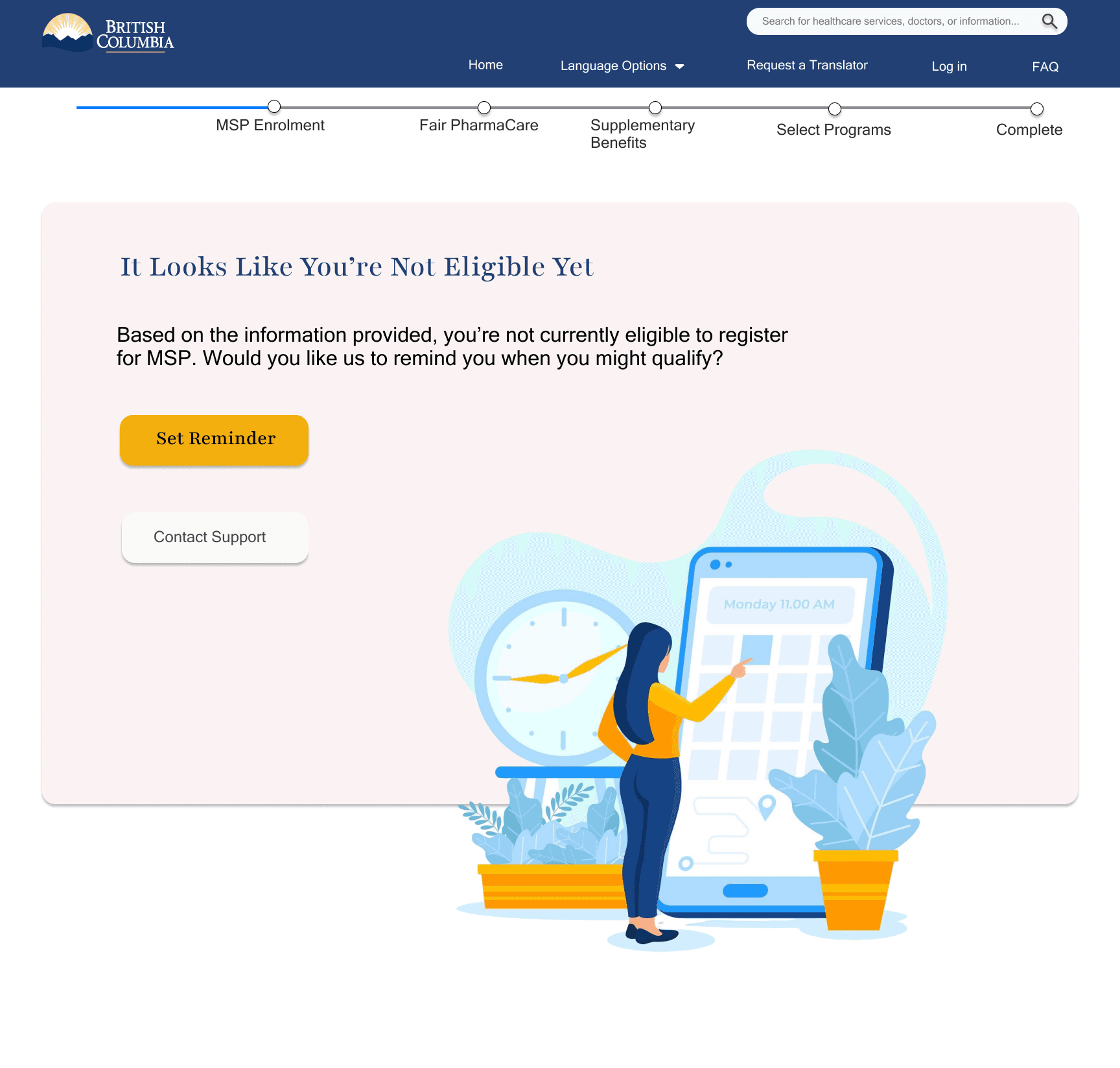Click the Fair PharmaCare step label

(478, 125)
